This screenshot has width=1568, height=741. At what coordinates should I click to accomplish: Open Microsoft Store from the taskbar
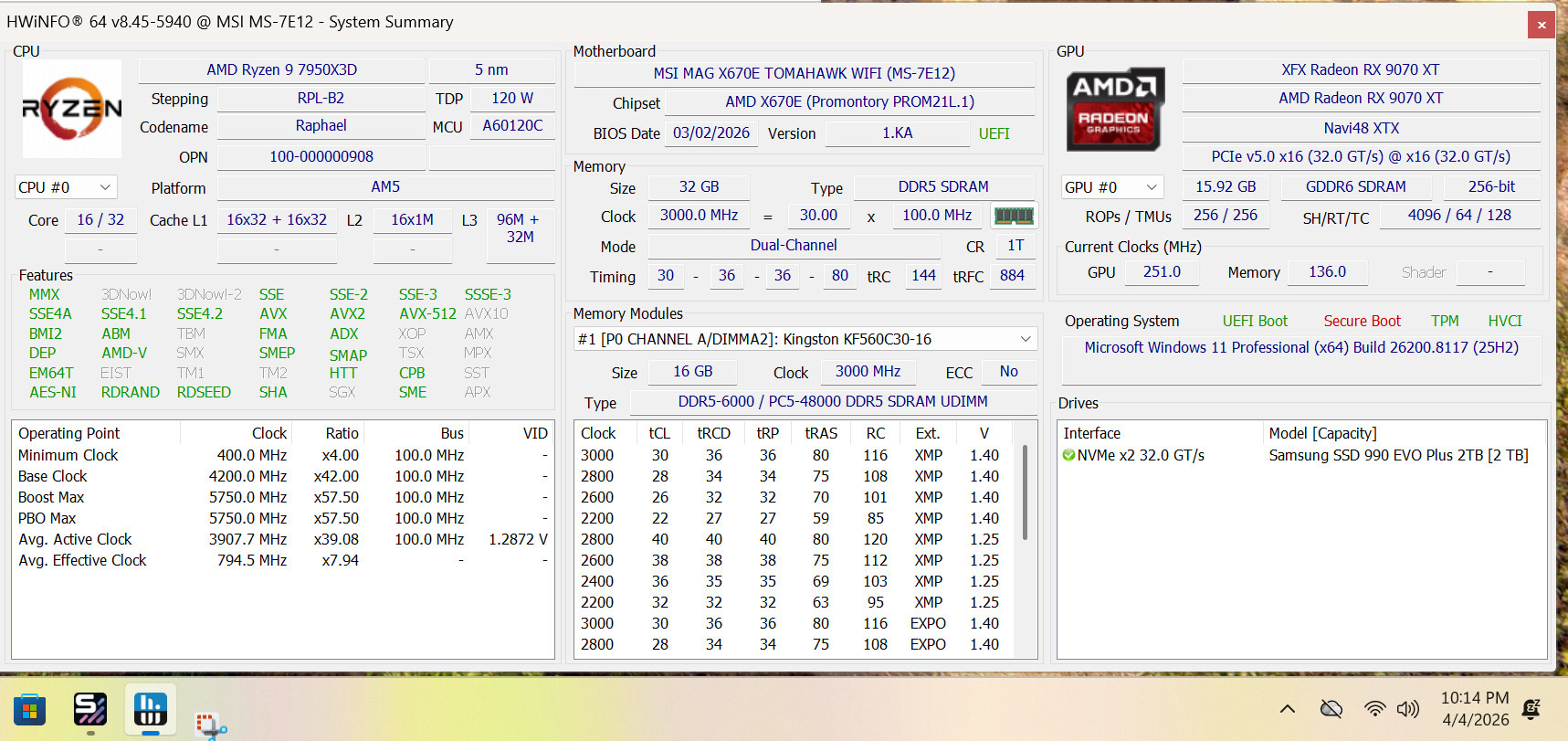[29, 710]
